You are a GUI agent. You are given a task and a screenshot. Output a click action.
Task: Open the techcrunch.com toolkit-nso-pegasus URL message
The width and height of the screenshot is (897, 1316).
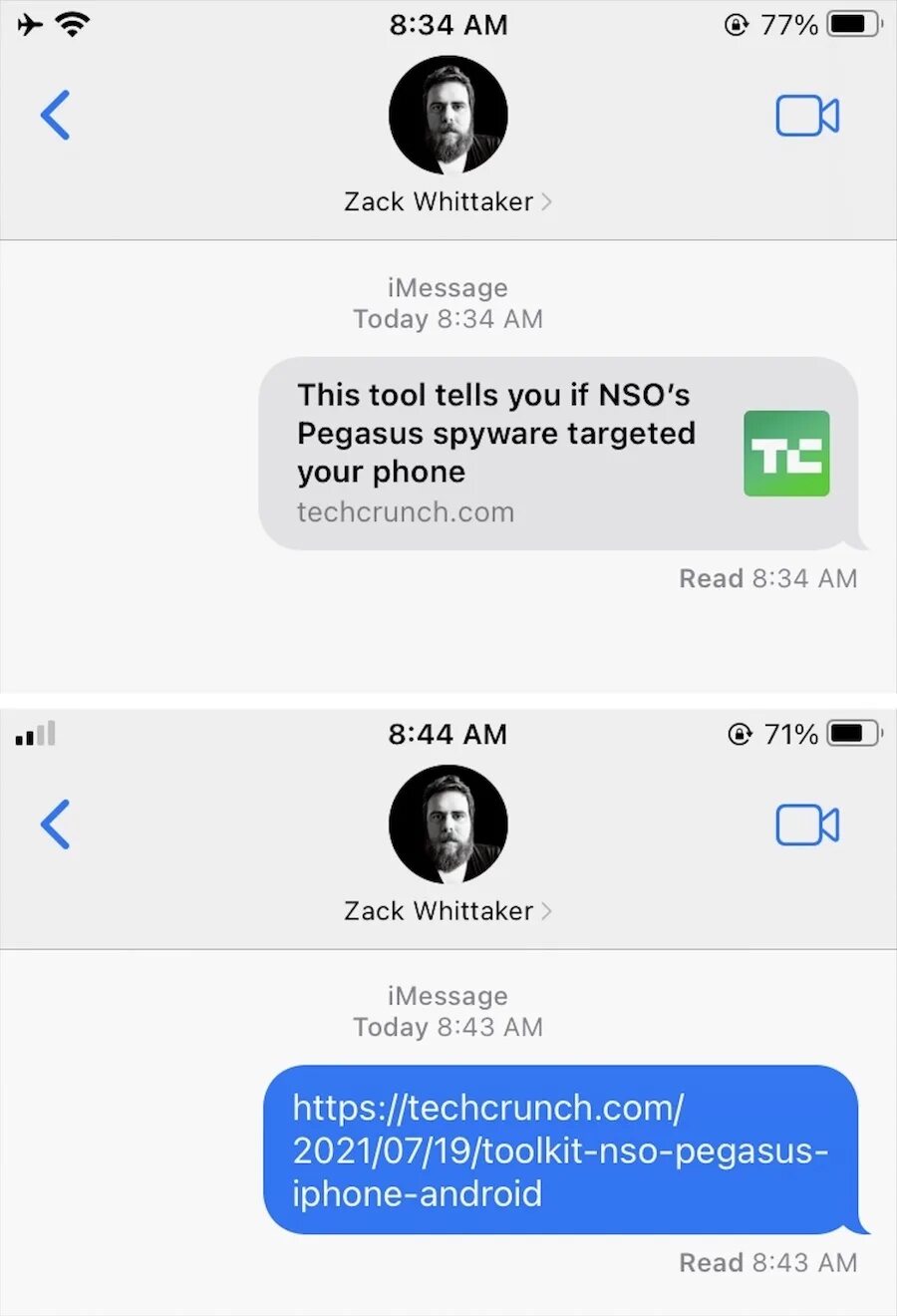pos(561,1150)
